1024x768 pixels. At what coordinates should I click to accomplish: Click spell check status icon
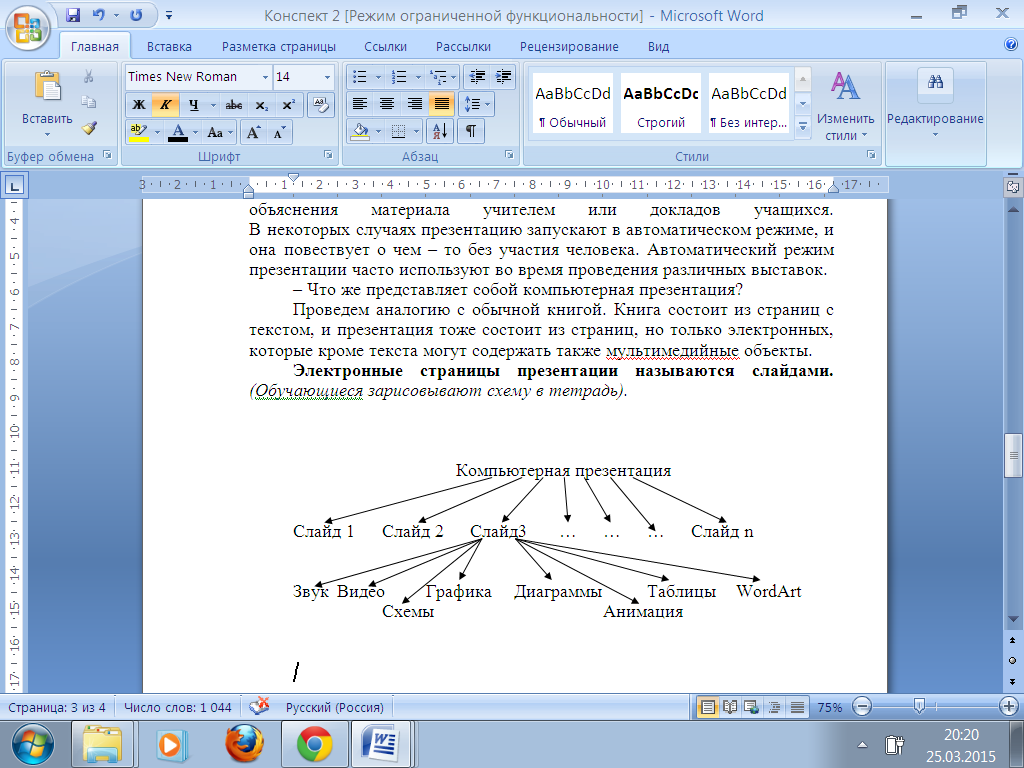pyautogui.click(x=260, y=707)
